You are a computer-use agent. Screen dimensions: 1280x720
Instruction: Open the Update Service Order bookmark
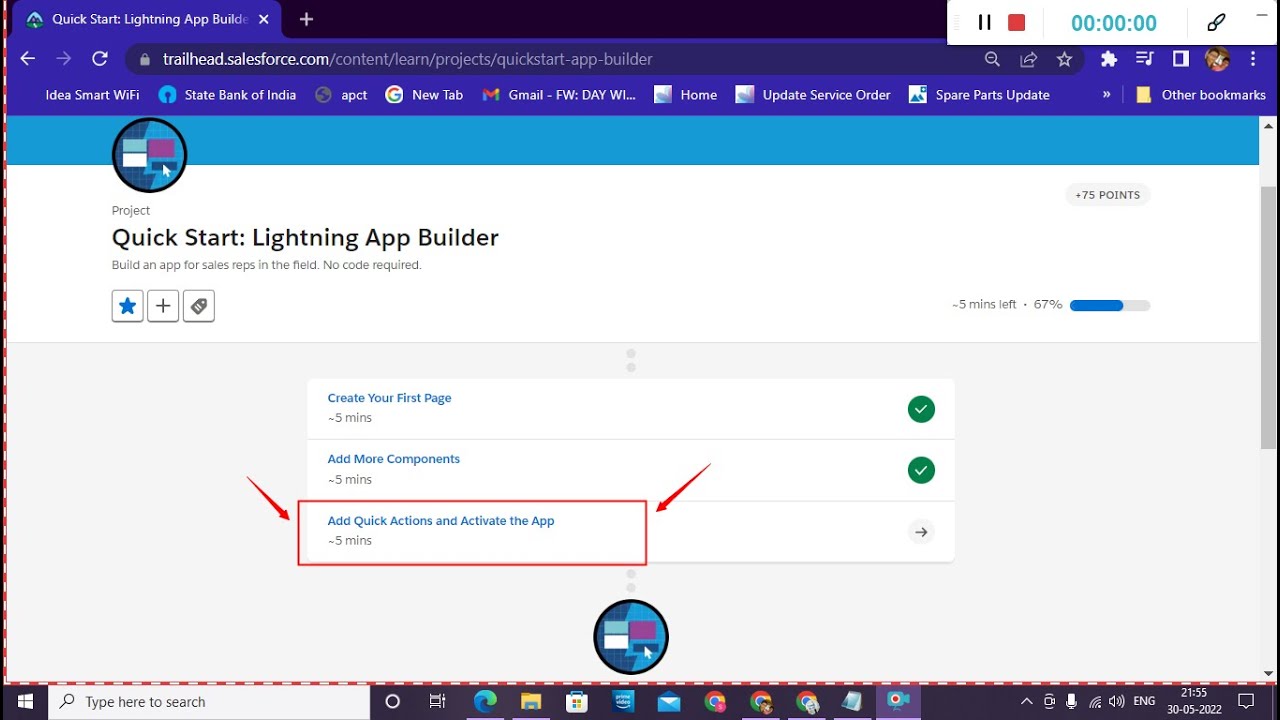812,95
